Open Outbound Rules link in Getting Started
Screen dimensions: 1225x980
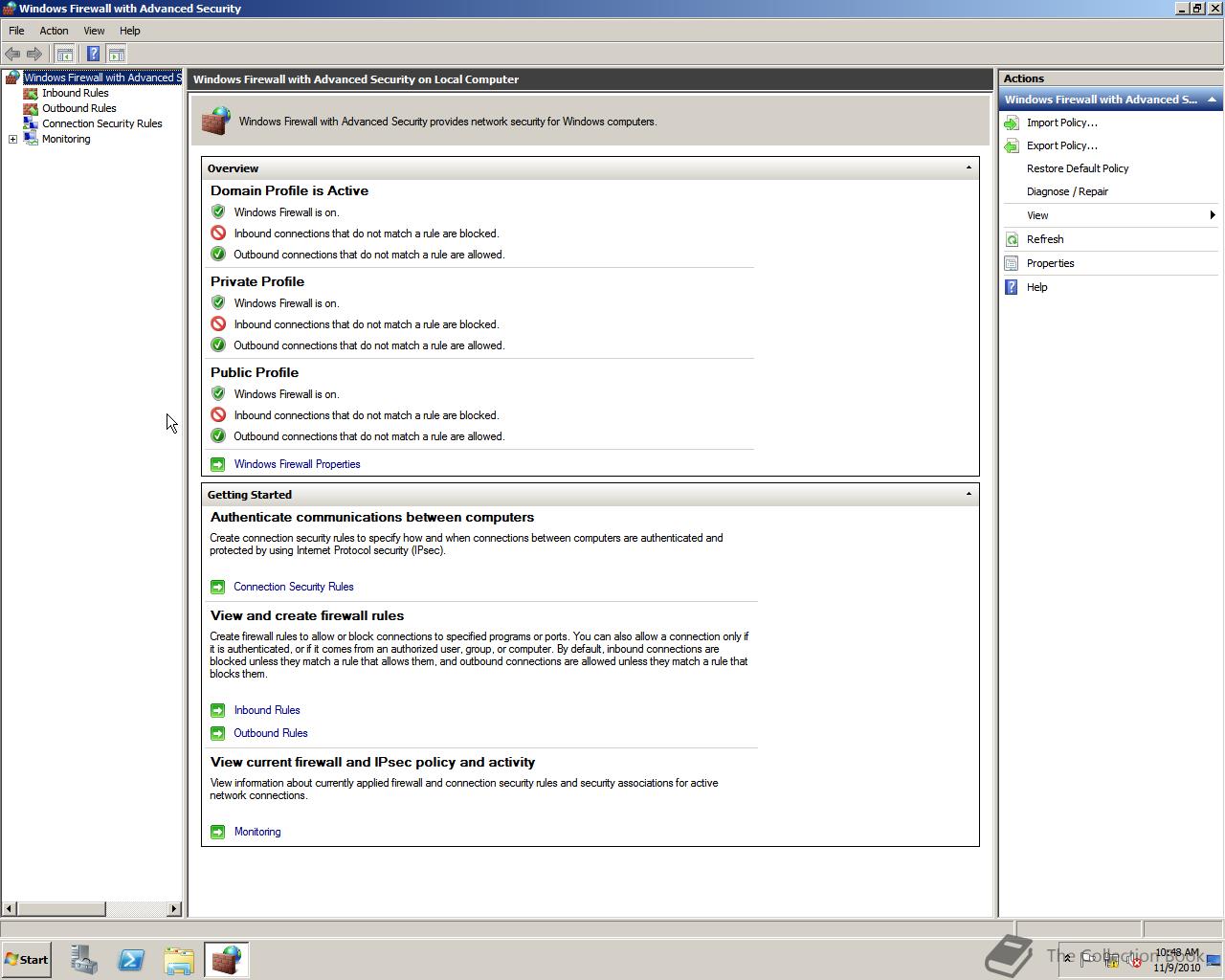271,733
